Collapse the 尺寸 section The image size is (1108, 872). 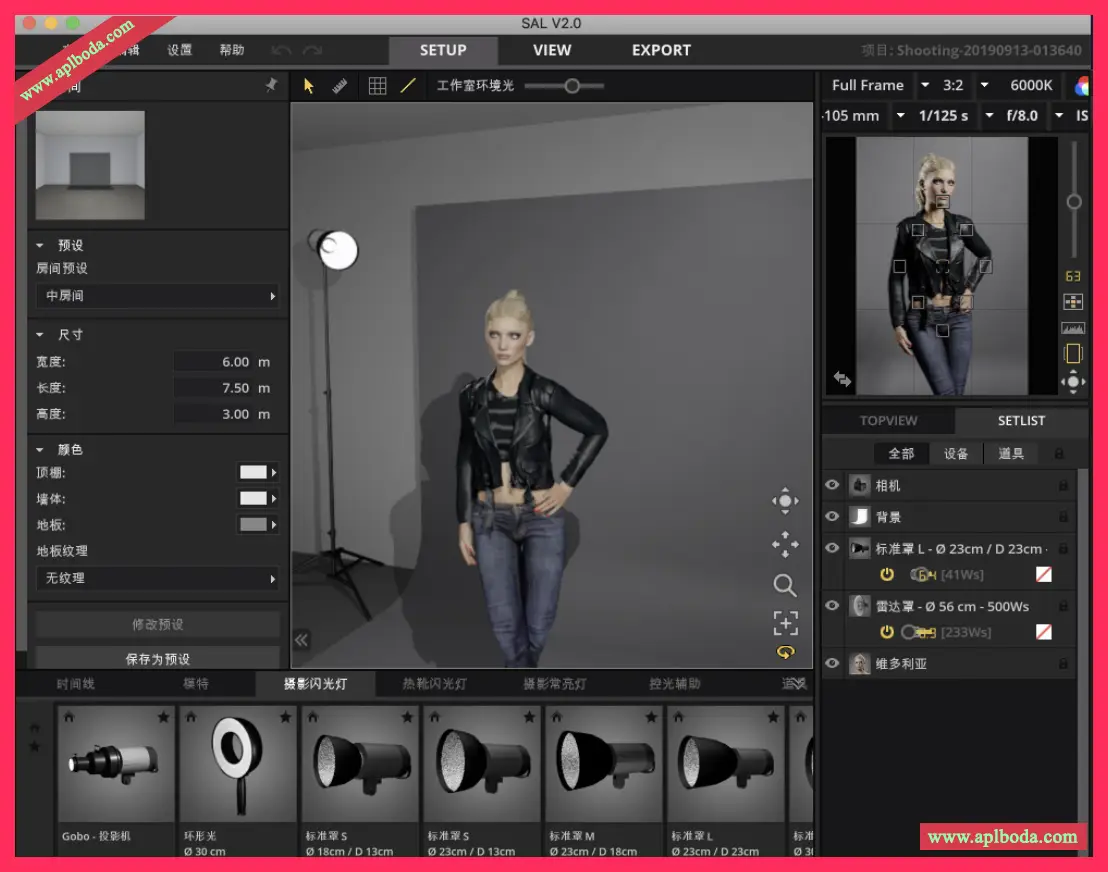(x=41, y=335)
